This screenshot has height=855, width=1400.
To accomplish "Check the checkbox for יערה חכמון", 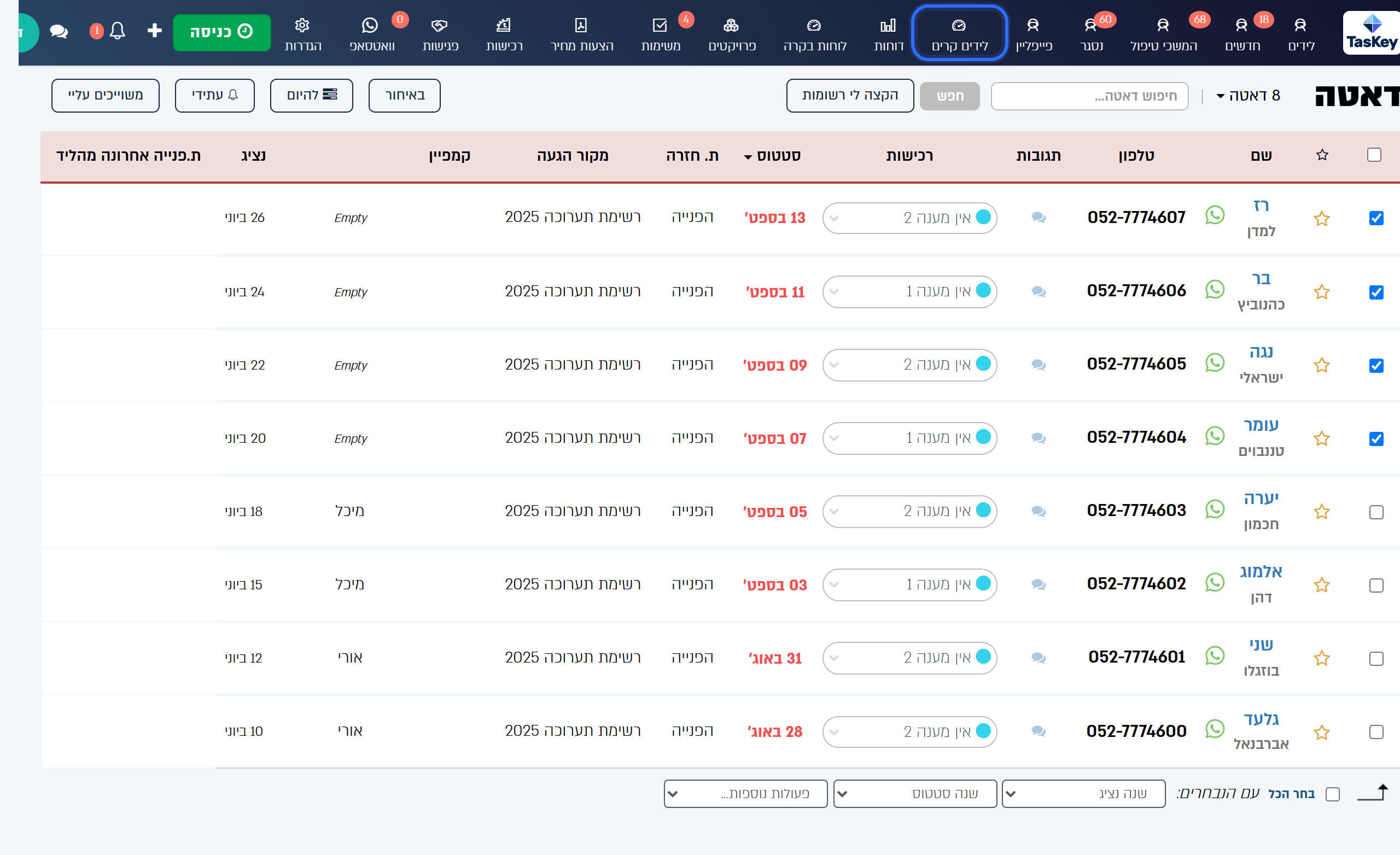I will [x=1375, y=512].
